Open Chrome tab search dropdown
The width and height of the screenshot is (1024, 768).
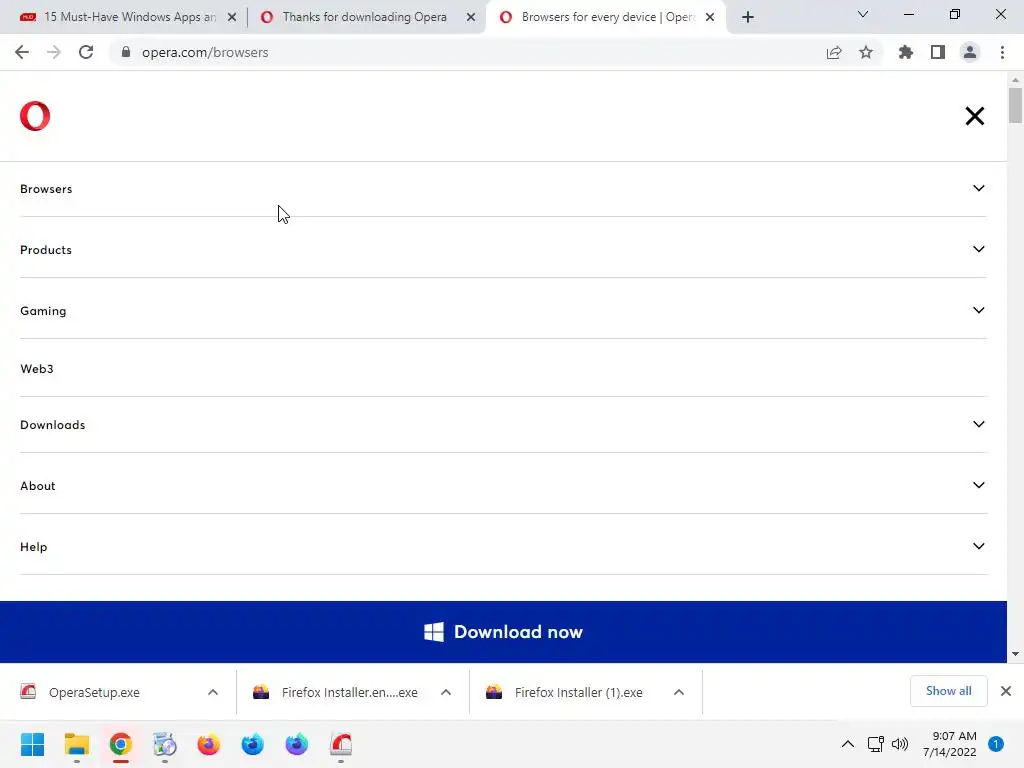863,14
